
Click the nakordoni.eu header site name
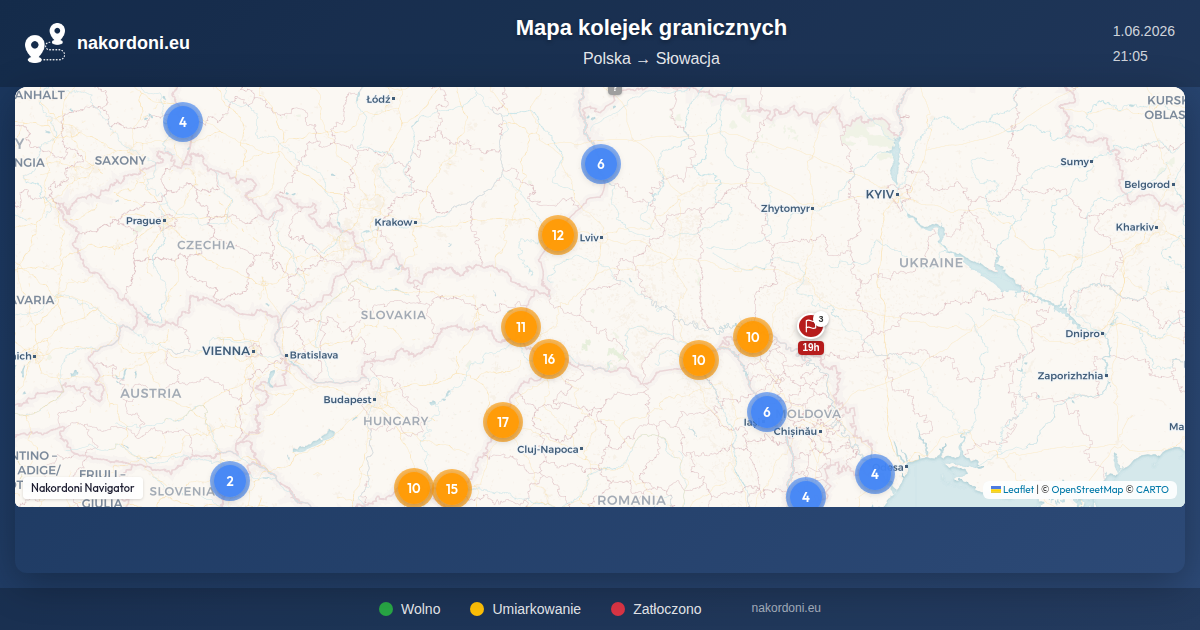[133, 43]
